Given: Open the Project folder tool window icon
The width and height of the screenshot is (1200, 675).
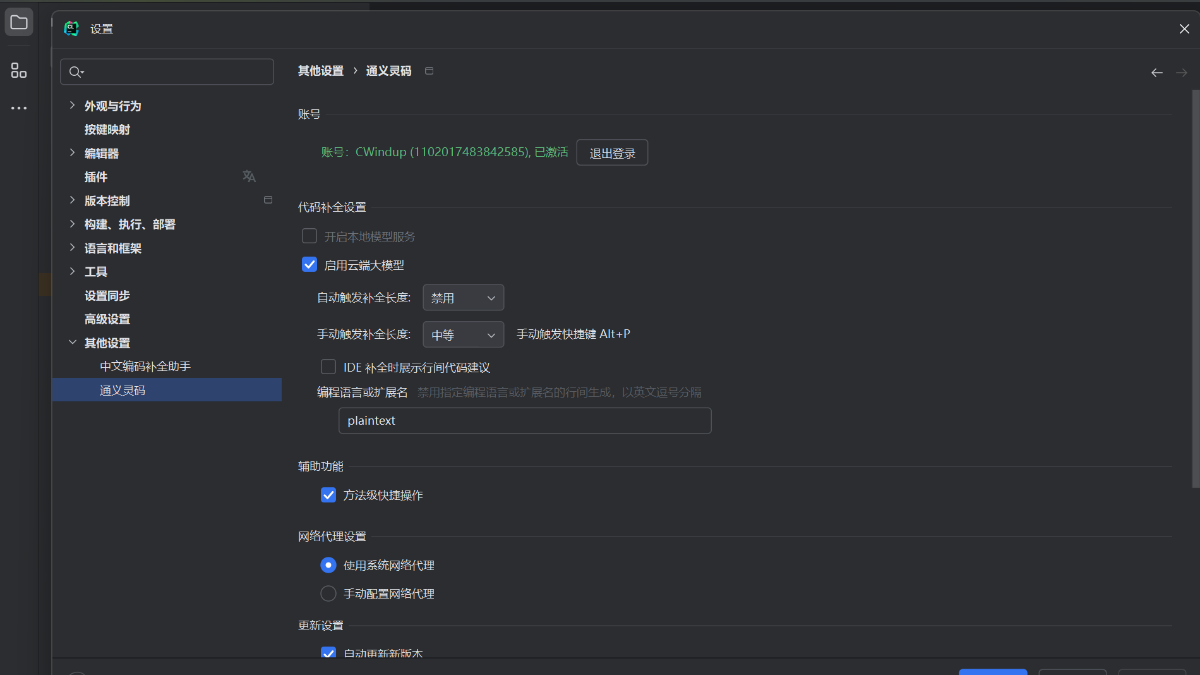Looking at the screenshot, I should pyautogui.click(x=19, y=22).
